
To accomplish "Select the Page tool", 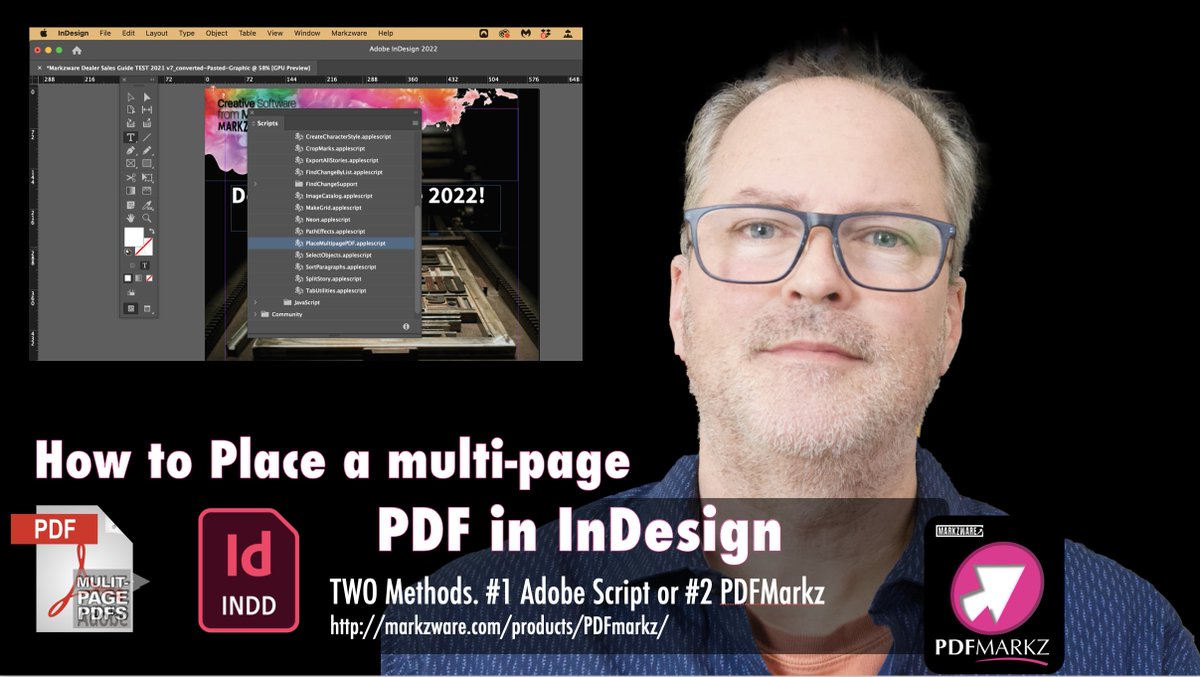I will tap(131, 110).
